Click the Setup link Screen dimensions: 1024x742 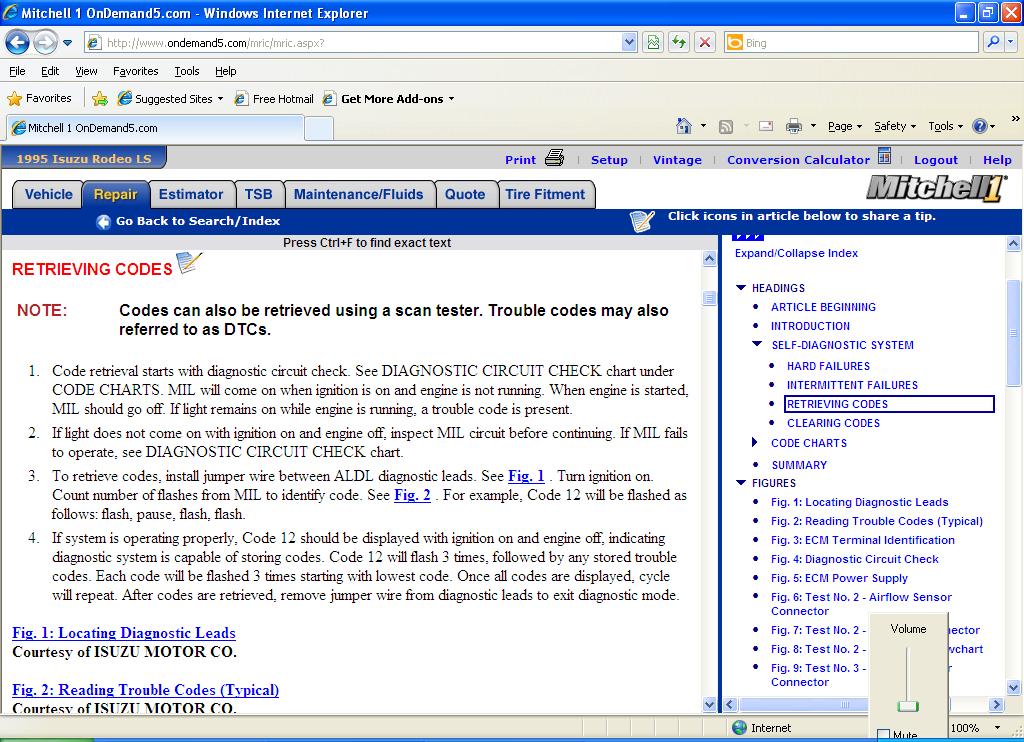(x=609, y=160)
